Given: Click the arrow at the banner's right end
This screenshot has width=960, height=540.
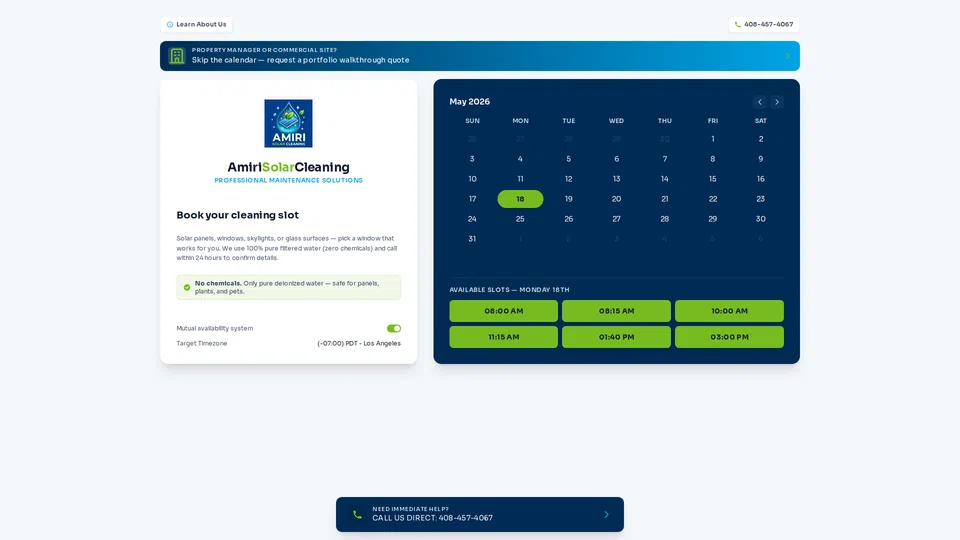Looking at the screenshot, I should [x=788, y=56].
